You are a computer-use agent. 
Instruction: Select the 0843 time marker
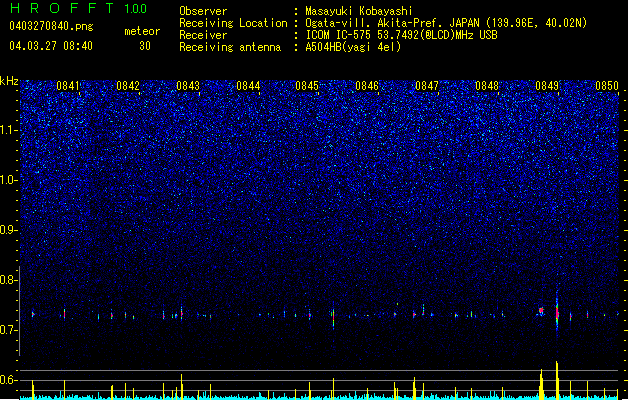[188, 85]
